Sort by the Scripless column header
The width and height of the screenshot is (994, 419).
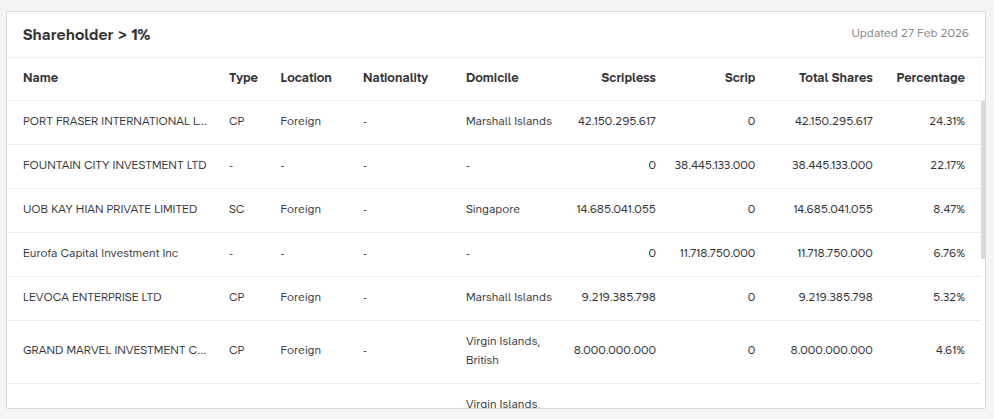point(628,78)
